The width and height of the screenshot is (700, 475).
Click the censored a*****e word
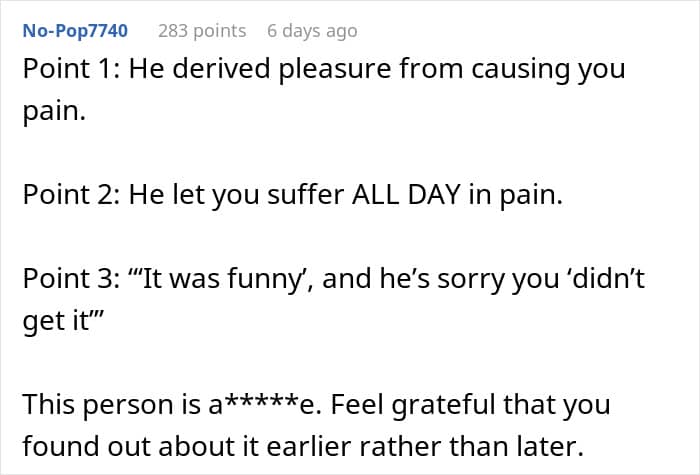tap(265, 404)
